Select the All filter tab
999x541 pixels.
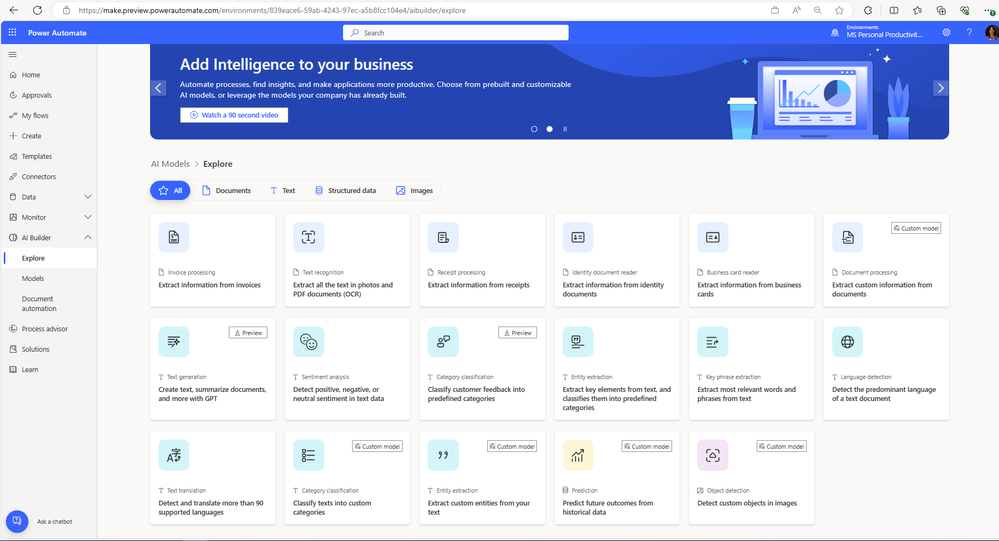tap(170, 191)
